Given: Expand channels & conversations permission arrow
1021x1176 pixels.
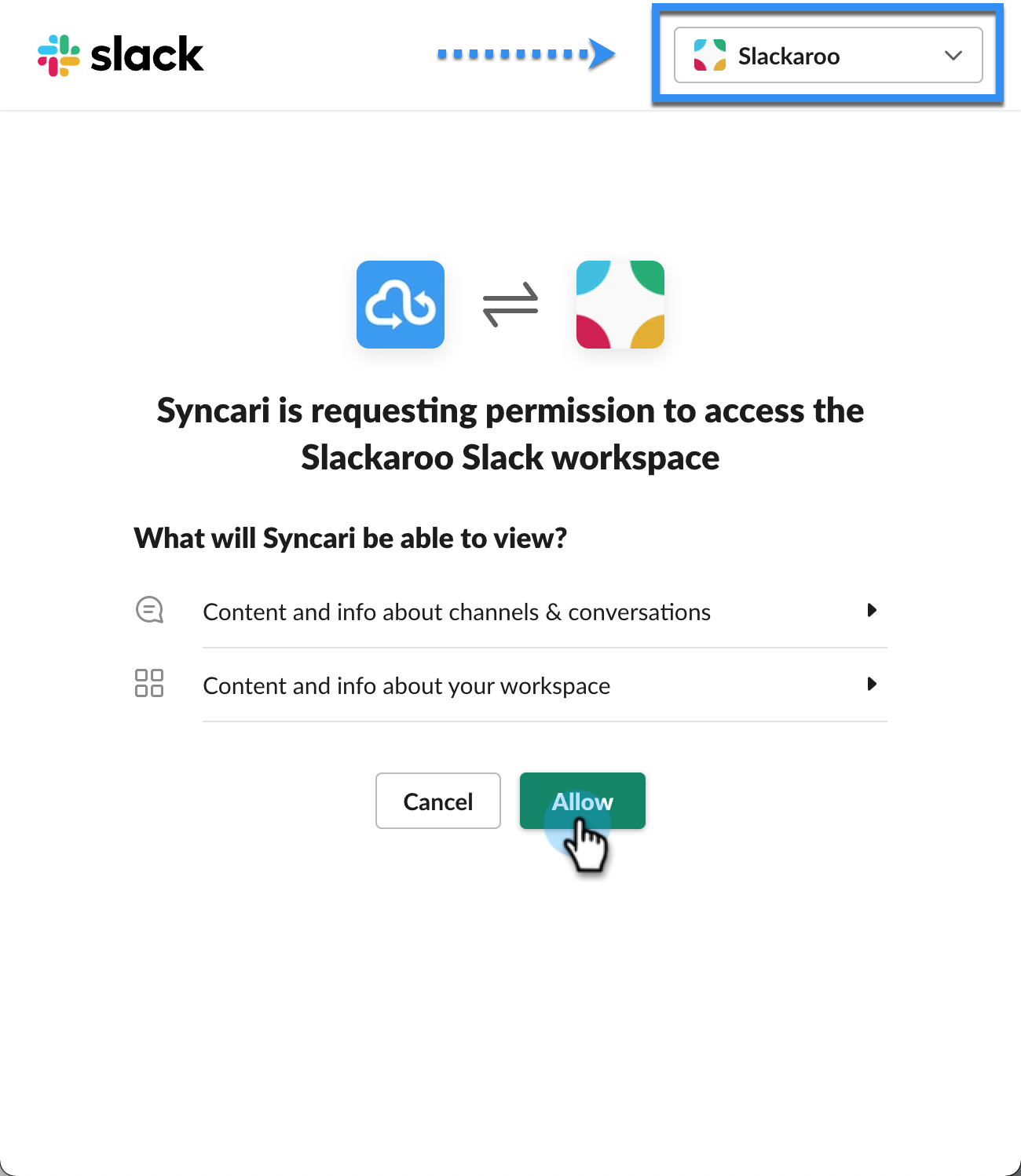Looking at the screenshot, I should coord(872,610).
